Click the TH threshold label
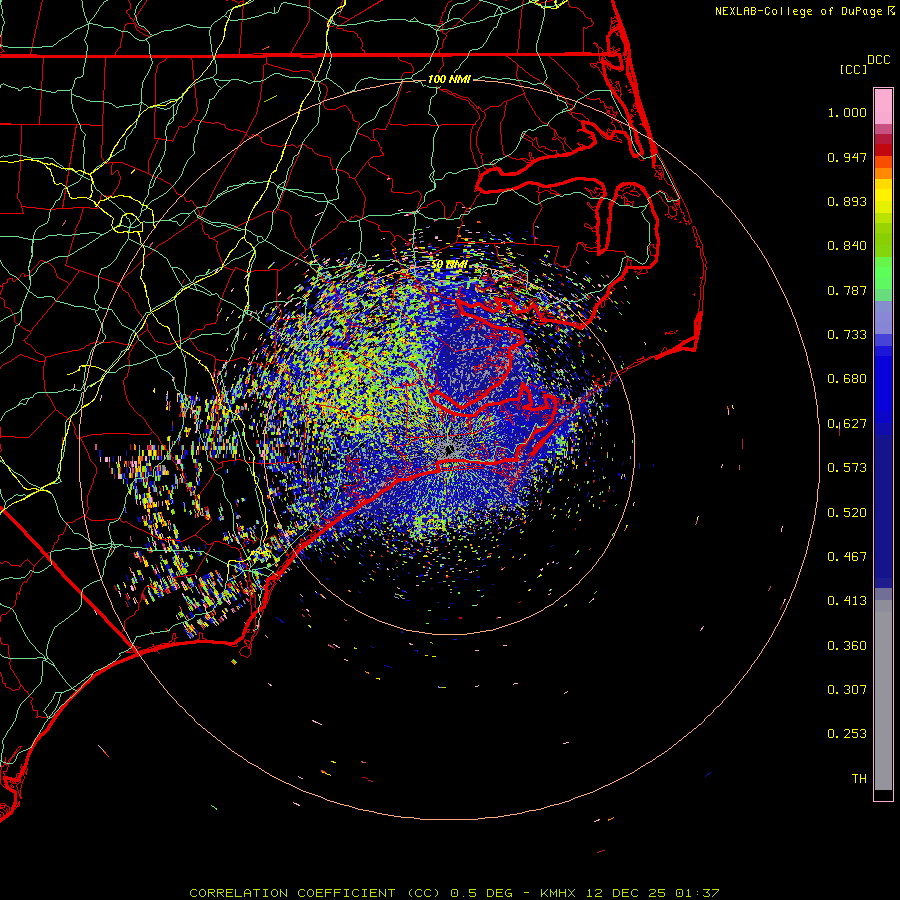 coord(859,779)
